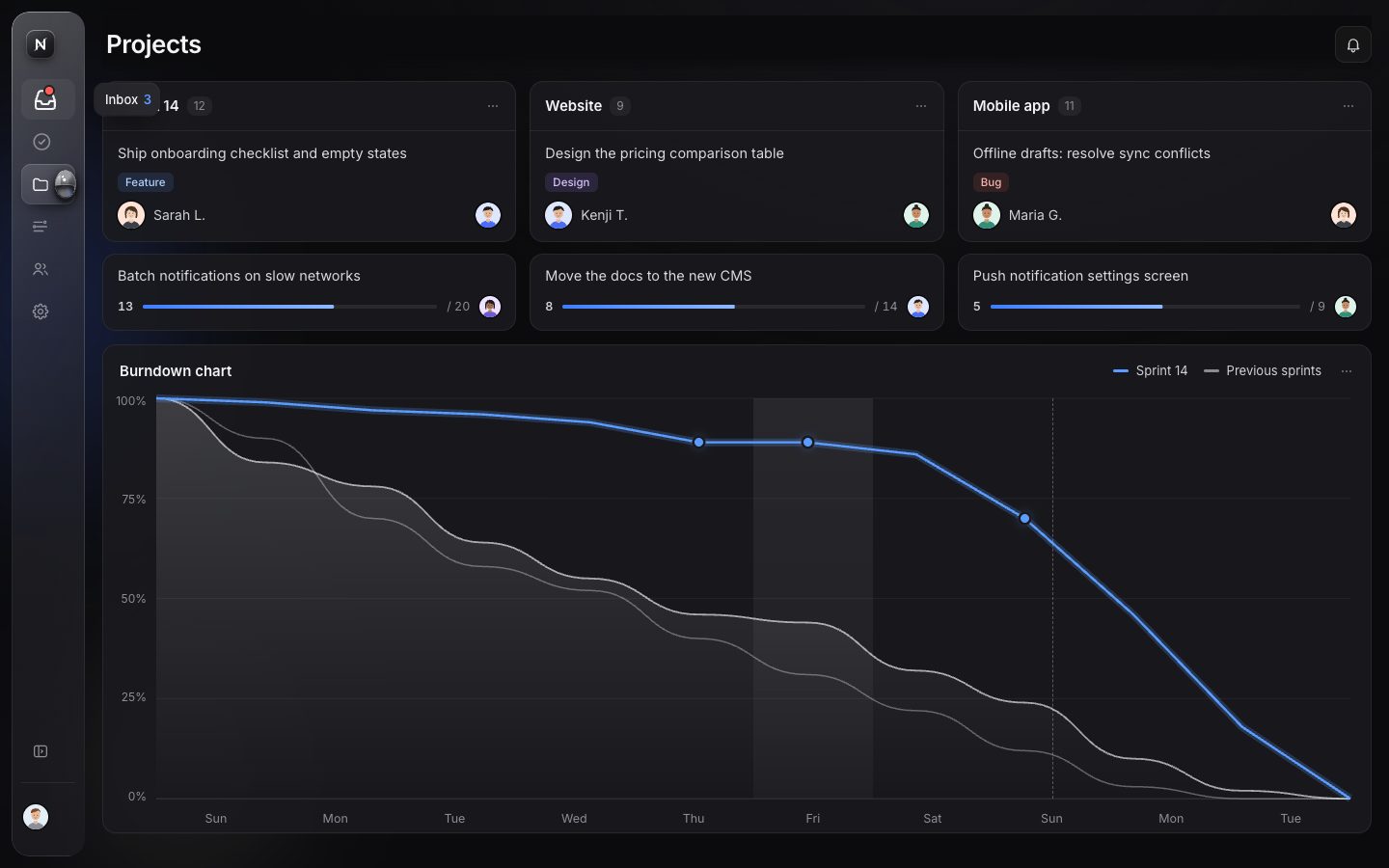Click the Wed label on the chart axis
Screen dimensions: 1389x868
574,819
